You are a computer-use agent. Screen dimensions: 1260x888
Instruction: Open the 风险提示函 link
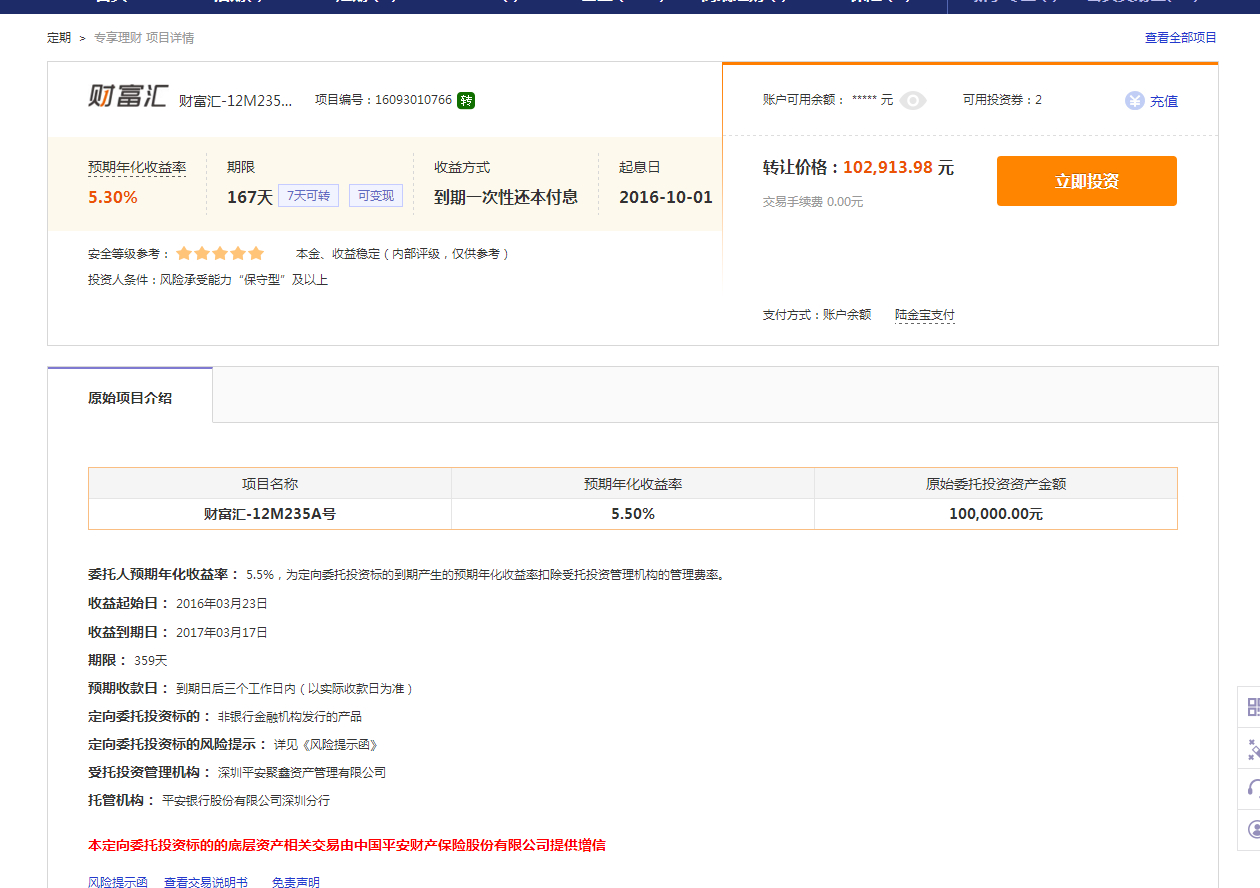coord(118,883)
